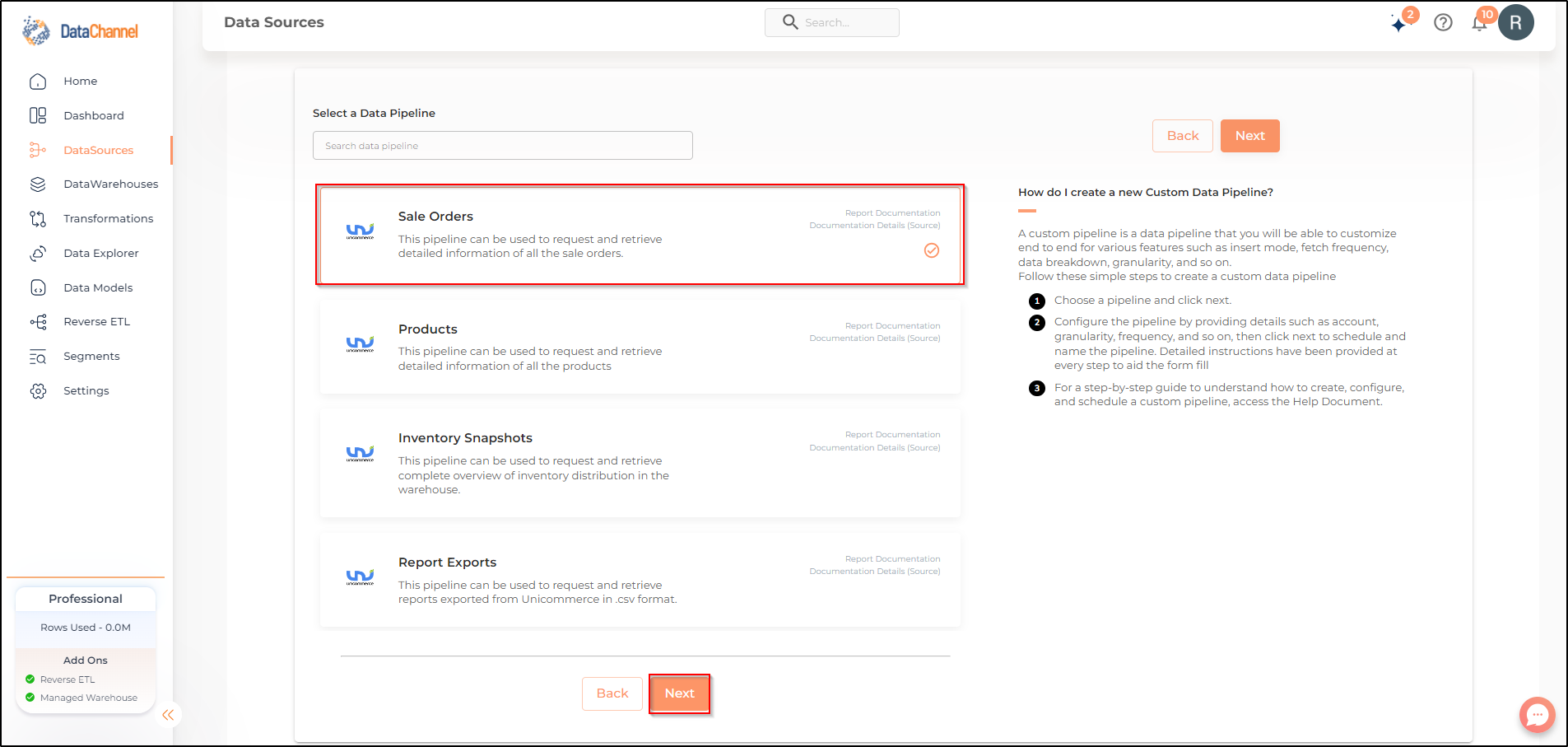
Task: Click the sparkle AI assistant icon
Action: coord(1399,24)
